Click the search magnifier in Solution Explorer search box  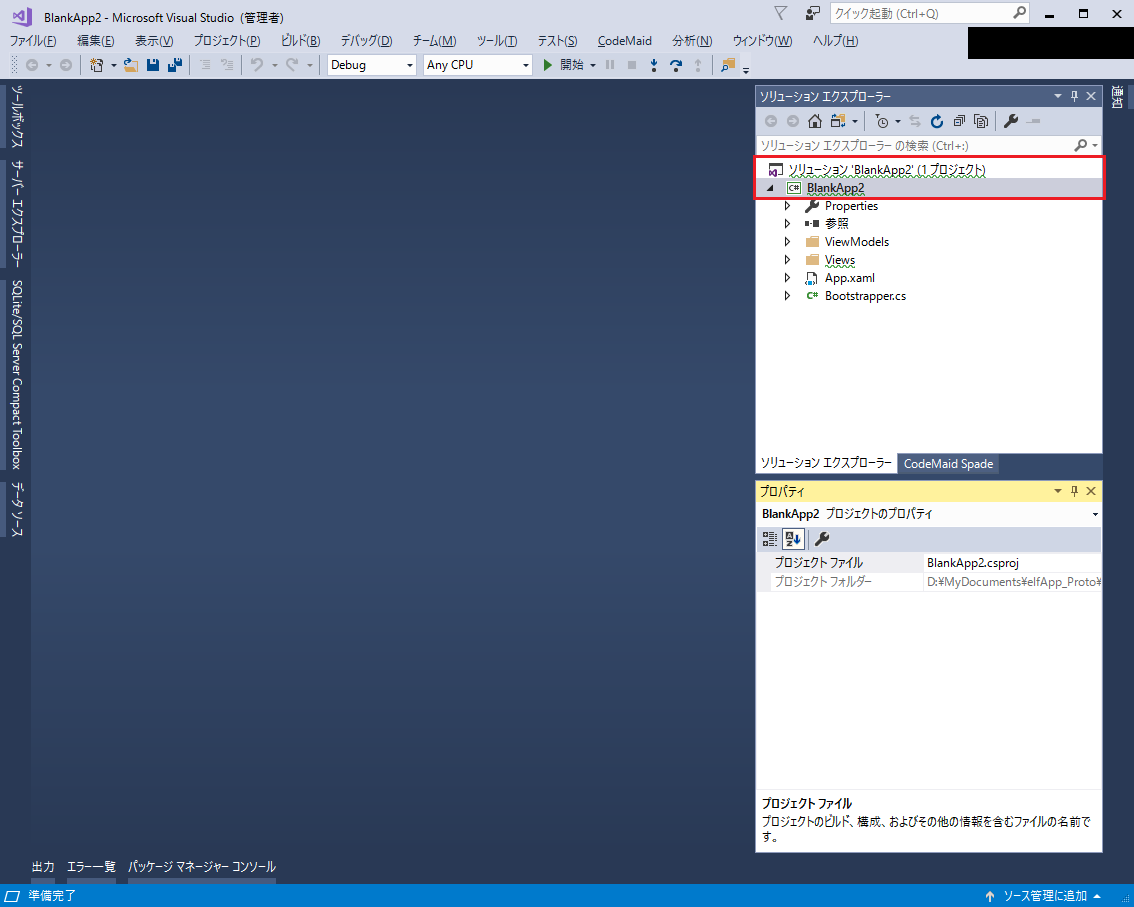1080,145
